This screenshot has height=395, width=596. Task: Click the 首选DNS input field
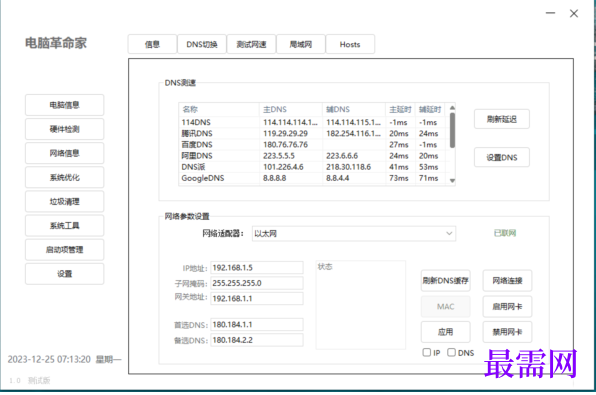tap(257, 325)
